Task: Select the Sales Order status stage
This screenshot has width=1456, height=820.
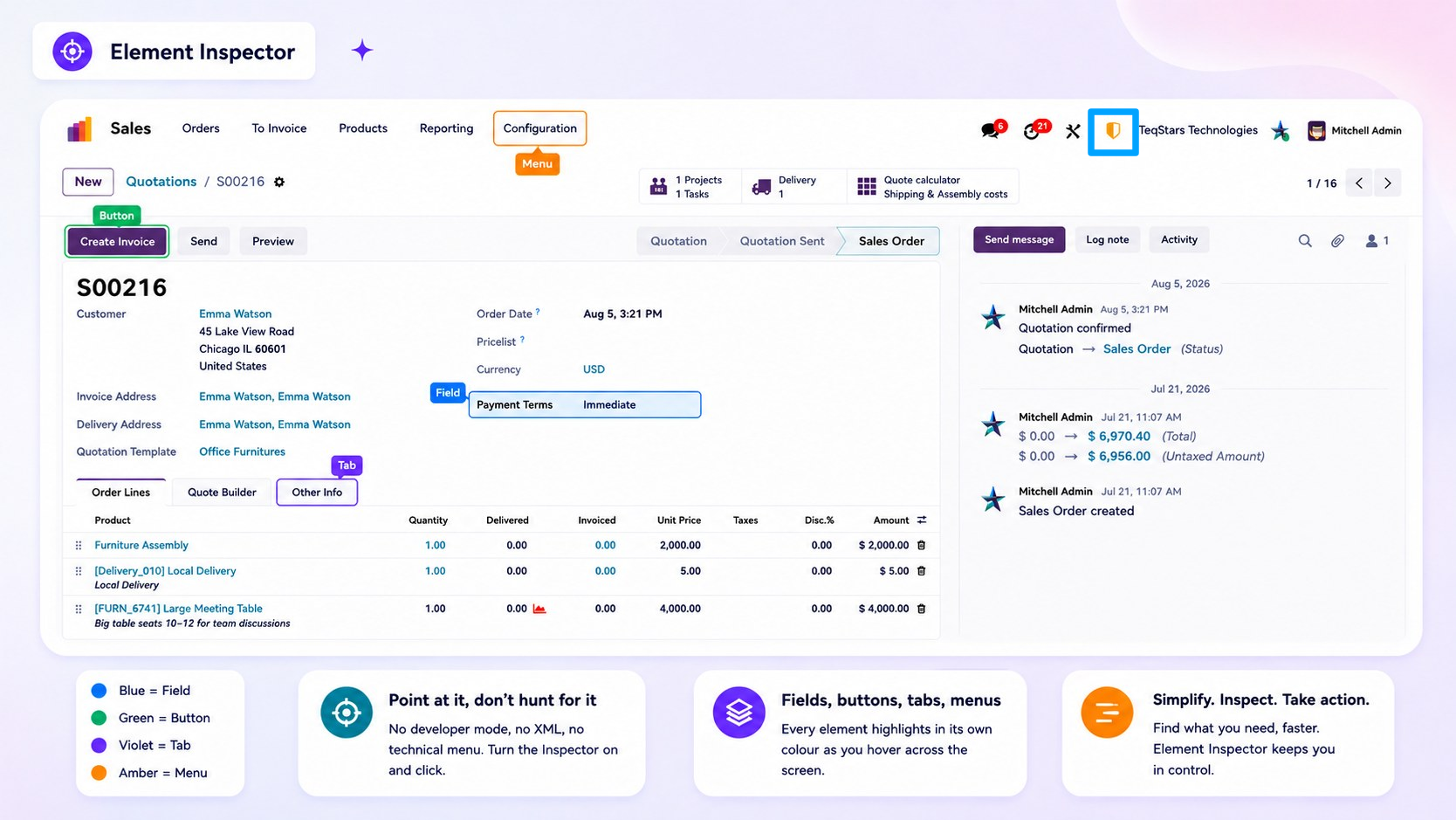Action: coord(891,242)
